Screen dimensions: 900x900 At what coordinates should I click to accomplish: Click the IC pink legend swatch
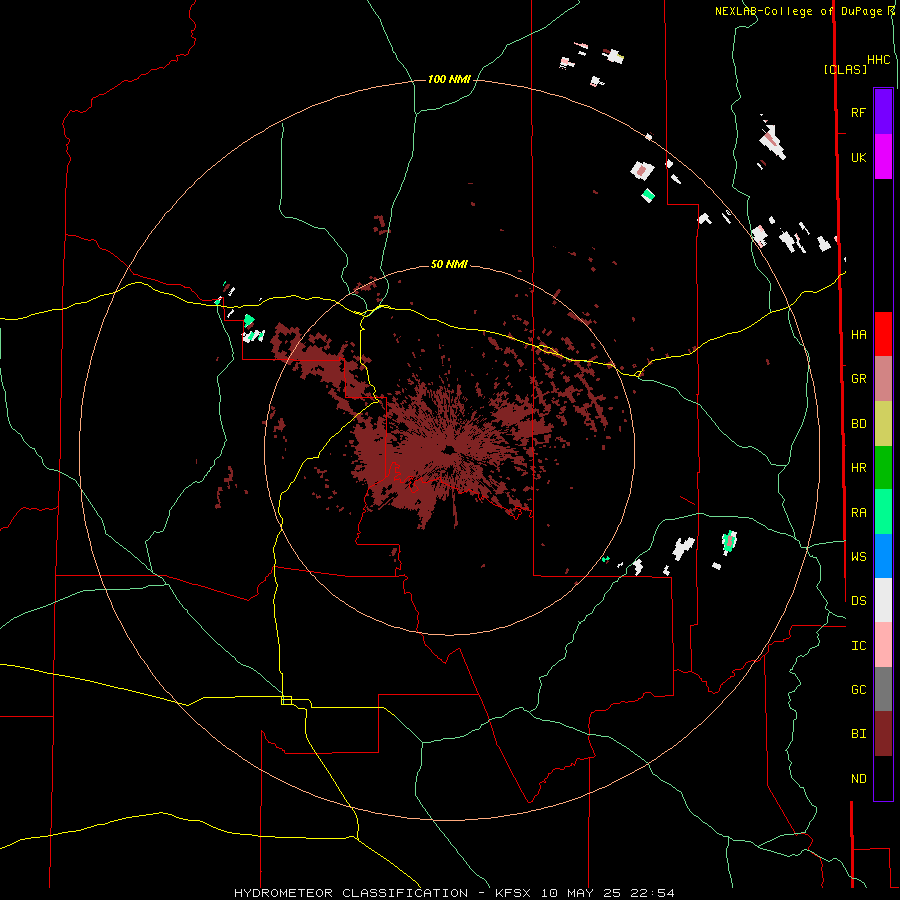click(x=883, y=645)
